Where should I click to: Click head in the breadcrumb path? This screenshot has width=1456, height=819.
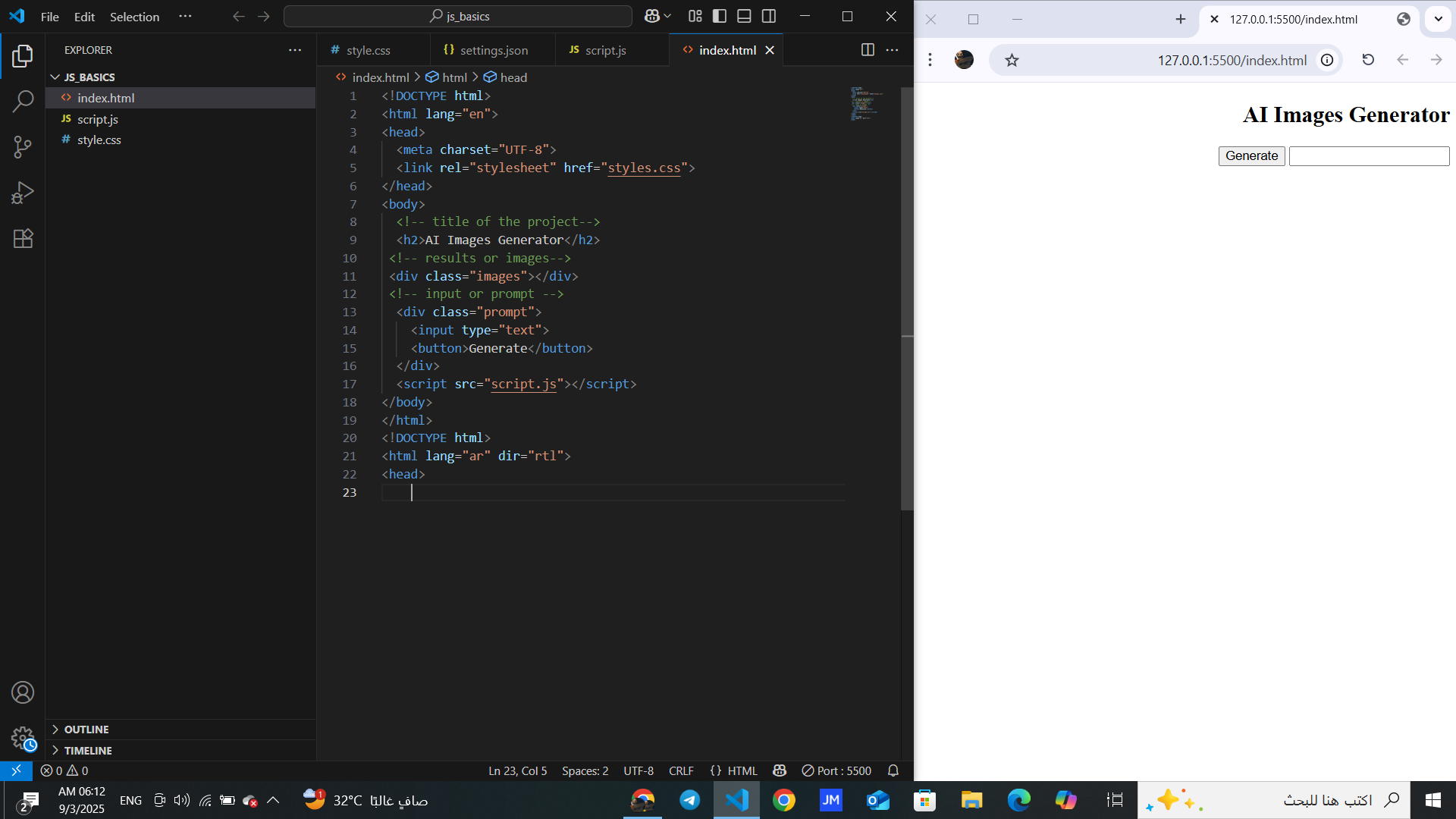pos(513,77)
